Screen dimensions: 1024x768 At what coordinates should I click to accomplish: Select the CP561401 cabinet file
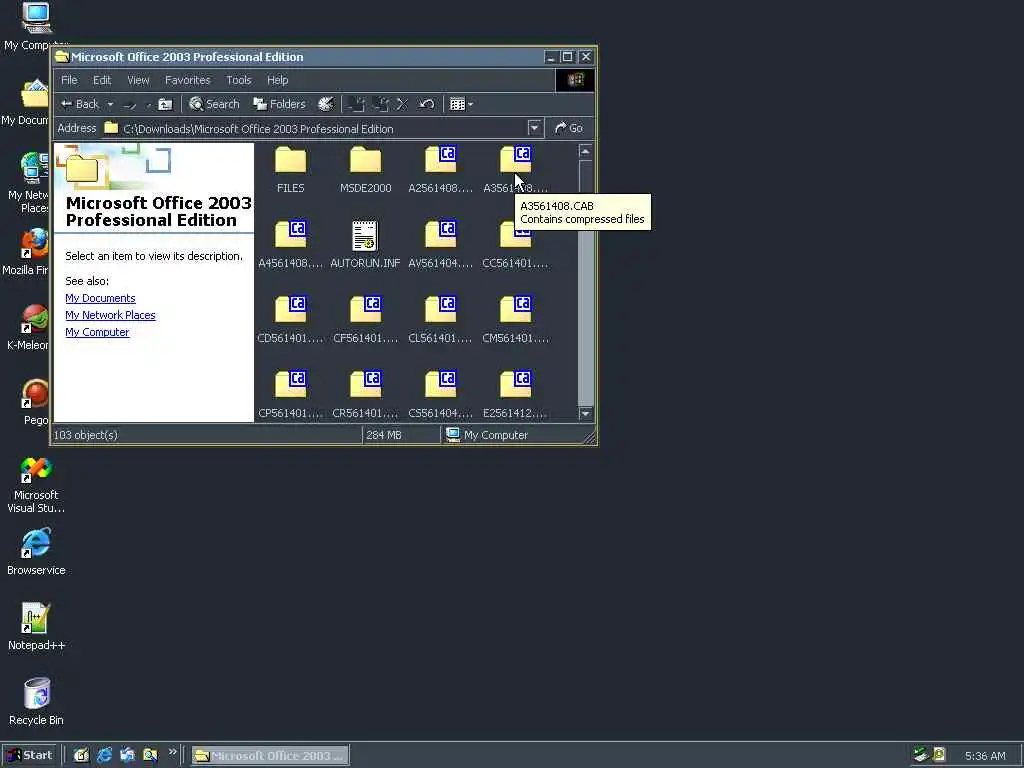click(291, 394)
